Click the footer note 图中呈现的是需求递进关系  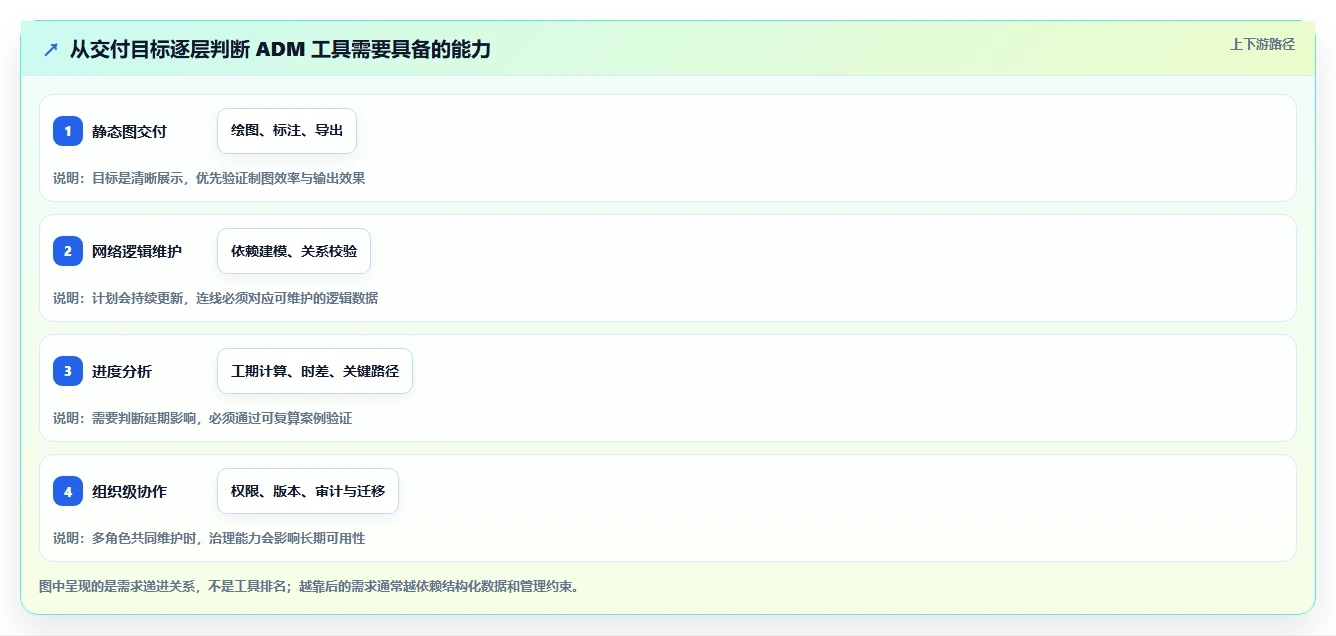click(x=309, y=586)
